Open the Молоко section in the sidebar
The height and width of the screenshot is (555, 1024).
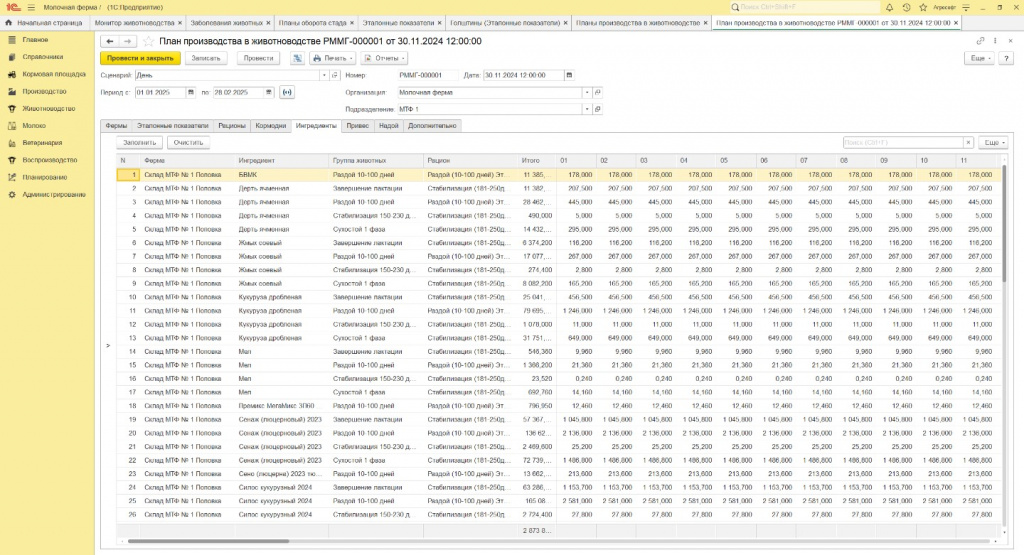click(34, 125)
